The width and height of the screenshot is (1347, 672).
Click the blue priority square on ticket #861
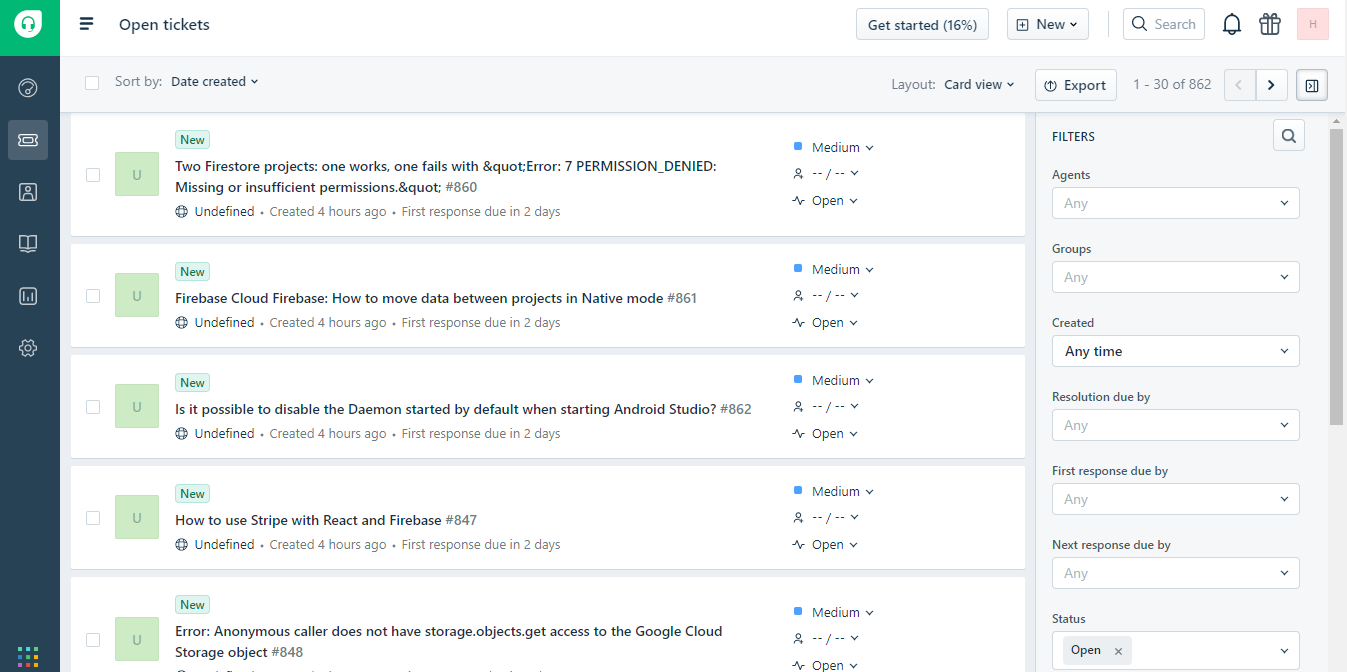pyautogui.click(x=798, y=268)
